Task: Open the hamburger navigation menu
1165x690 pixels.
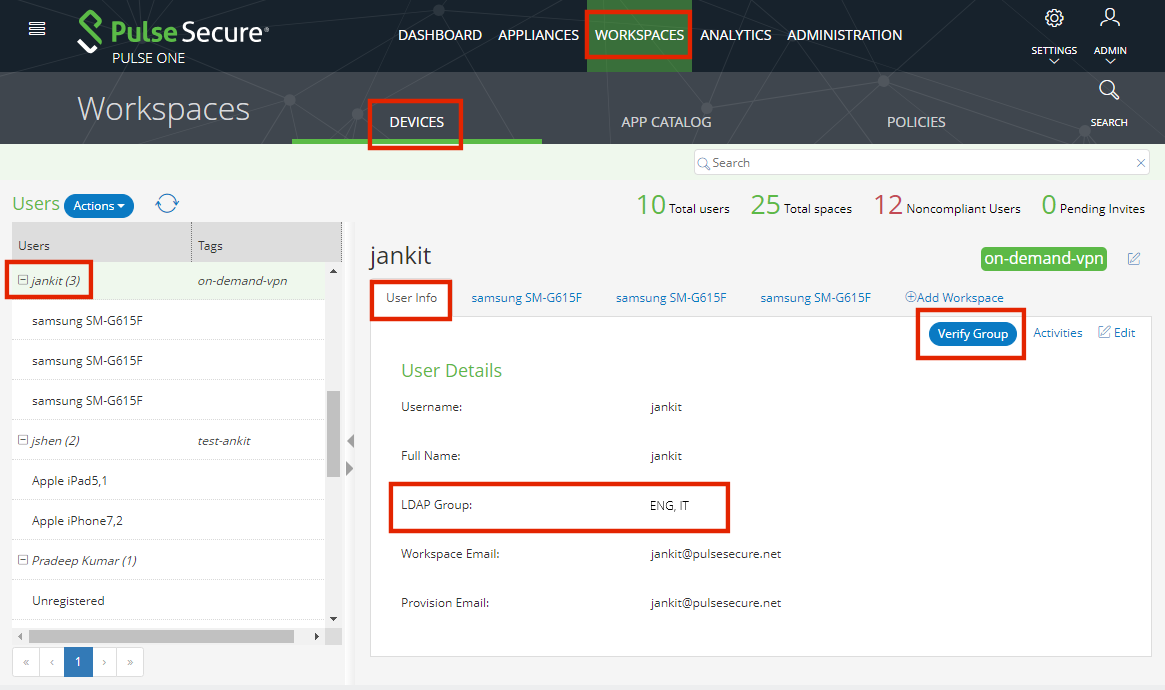Action: click(x=37, y=28)
